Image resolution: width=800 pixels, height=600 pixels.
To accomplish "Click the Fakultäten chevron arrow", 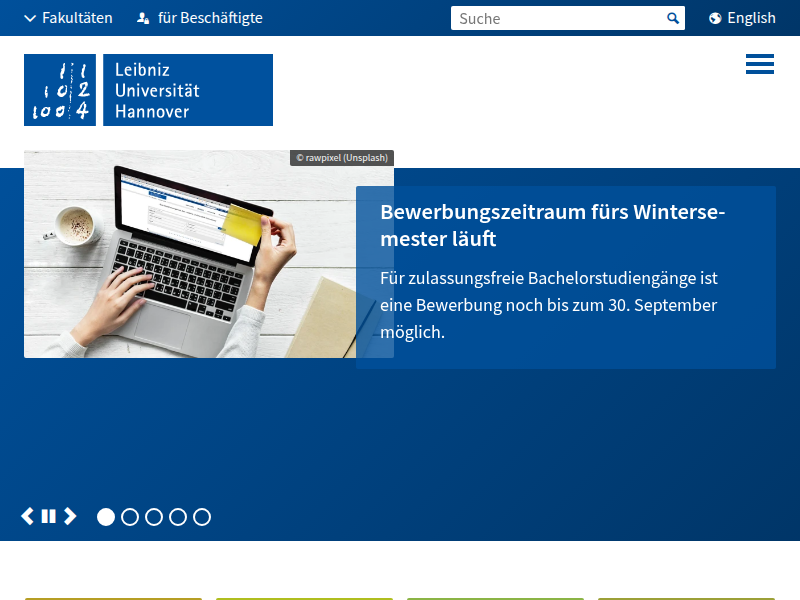I will (30, 18).
